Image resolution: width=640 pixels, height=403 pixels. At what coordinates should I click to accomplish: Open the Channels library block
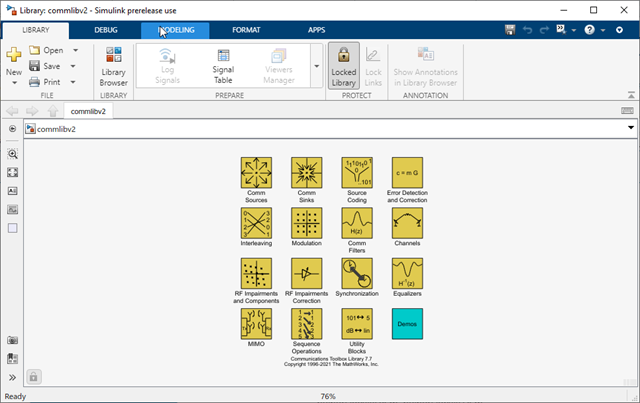click(x=407, y=223)
